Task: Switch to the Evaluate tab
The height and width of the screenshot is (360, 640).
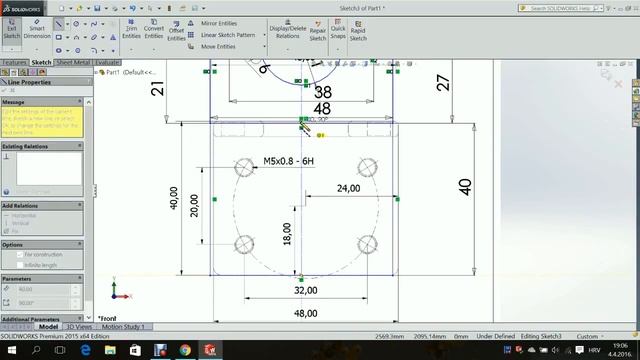Action: pyautogui.click(x=107, y=62)
